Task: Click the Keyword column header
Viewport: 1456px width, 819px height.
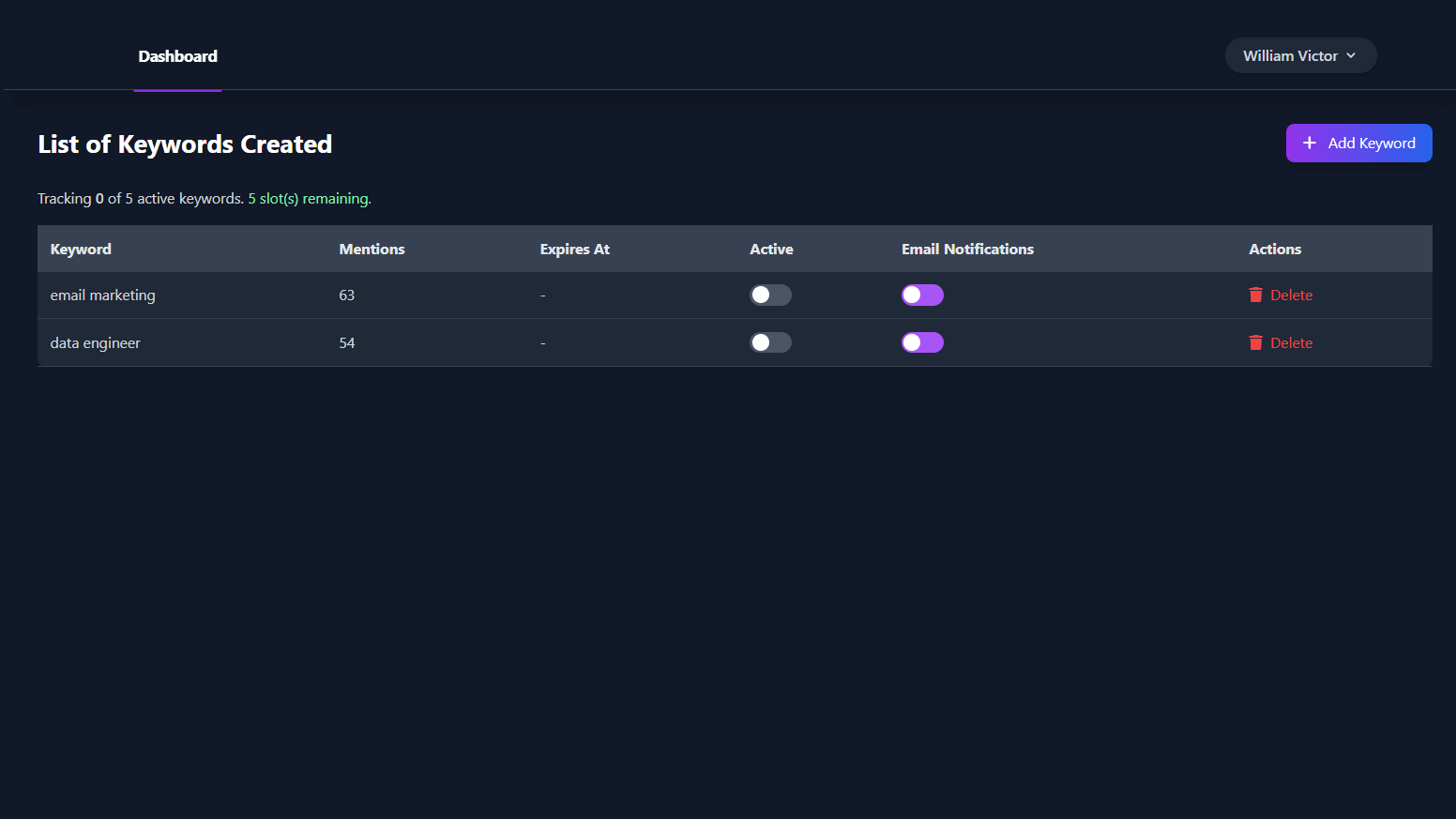Action: click(81, 249)
